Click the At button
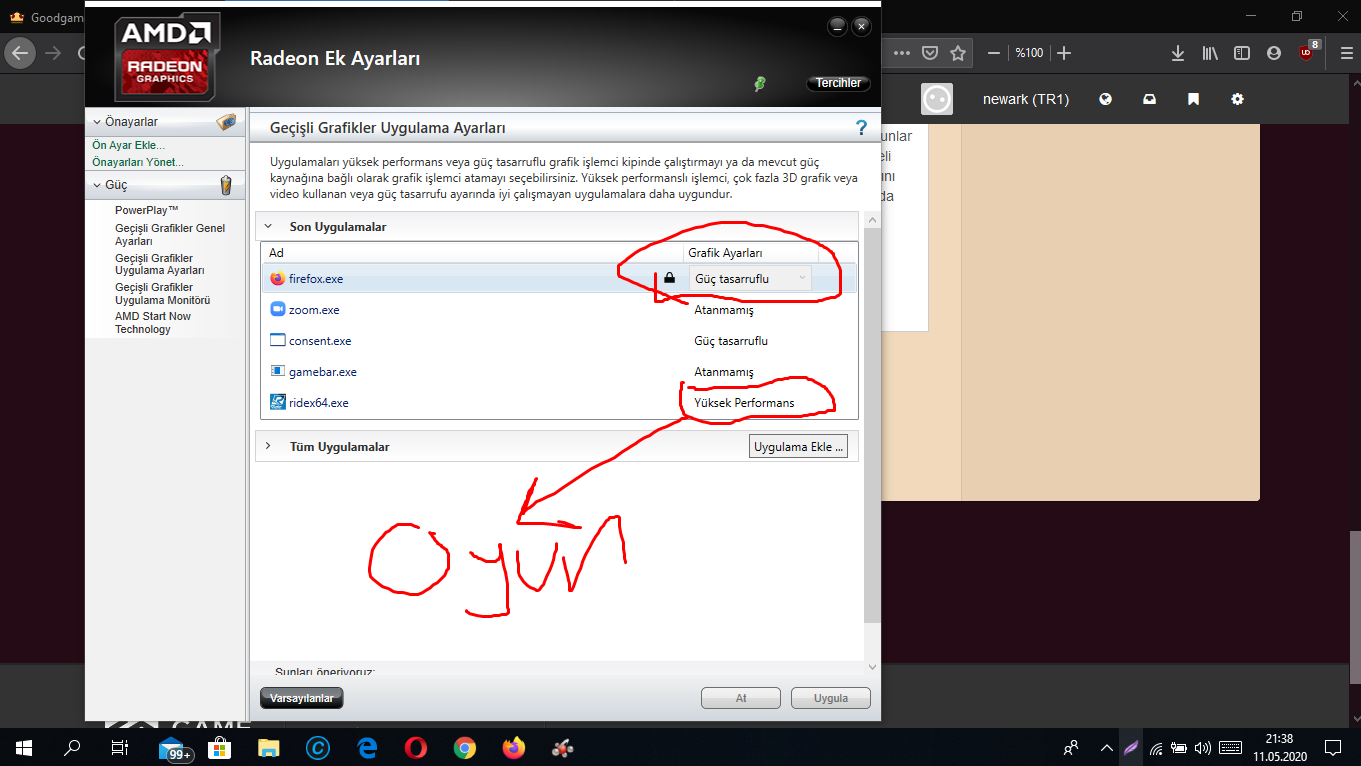This screenshot has width=1361, height=766. [x=741, y=698]
